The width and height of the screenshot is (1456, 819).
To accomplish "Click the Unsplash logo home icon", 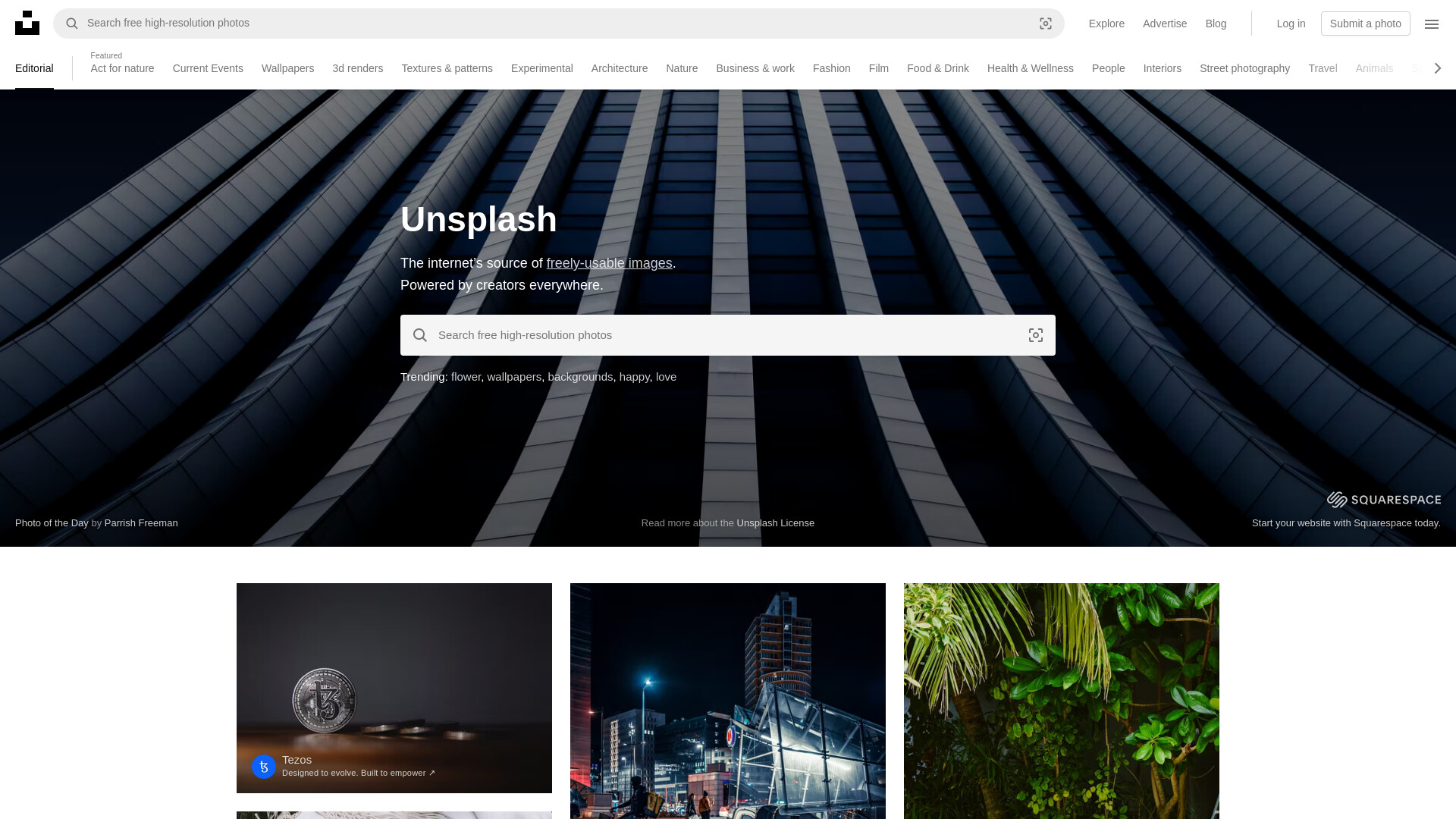I will tap(27, 23).
